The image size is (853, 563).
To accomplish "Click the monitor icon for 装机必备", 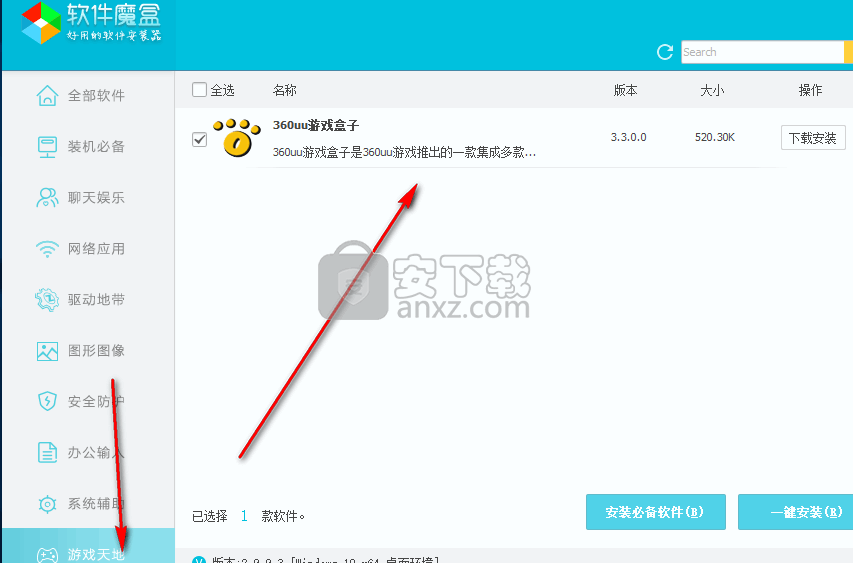I will point(47,147).
